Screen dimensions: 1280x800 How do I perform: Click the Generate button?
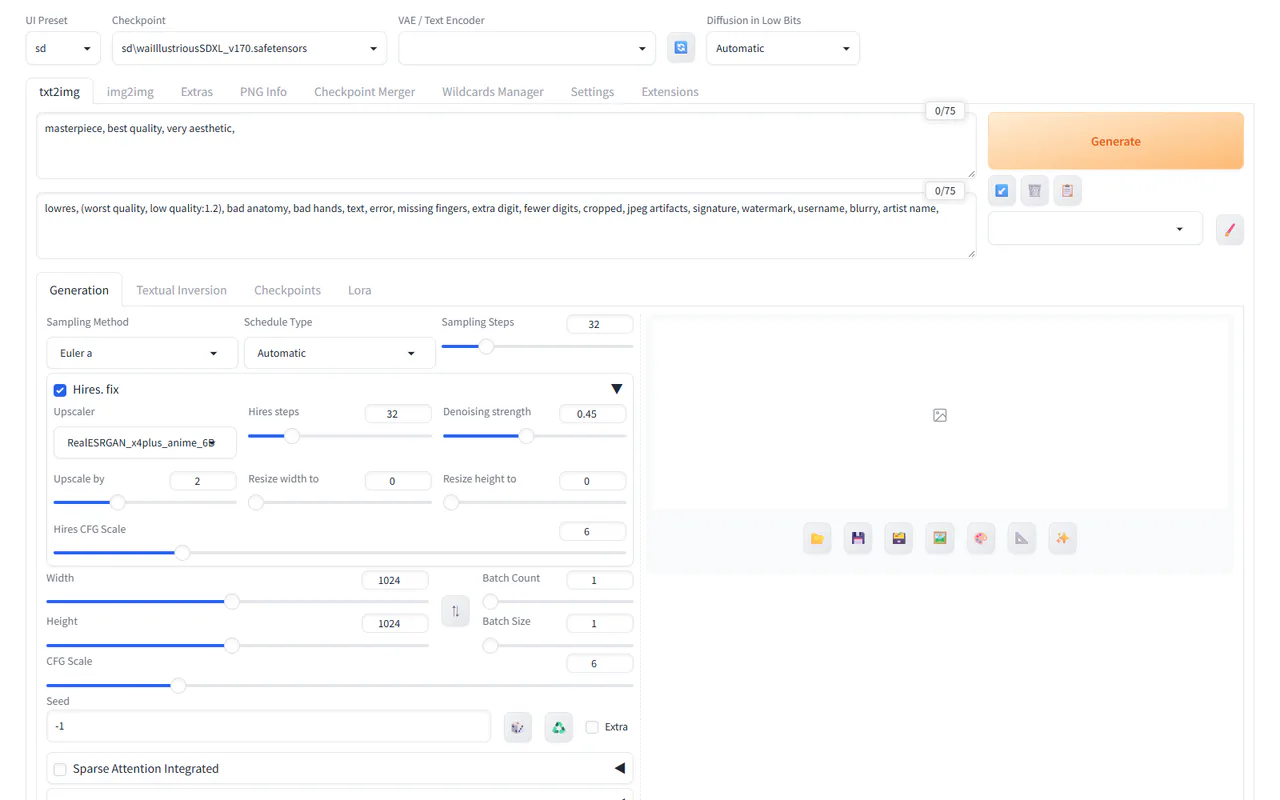click(x=1116, y=141)
